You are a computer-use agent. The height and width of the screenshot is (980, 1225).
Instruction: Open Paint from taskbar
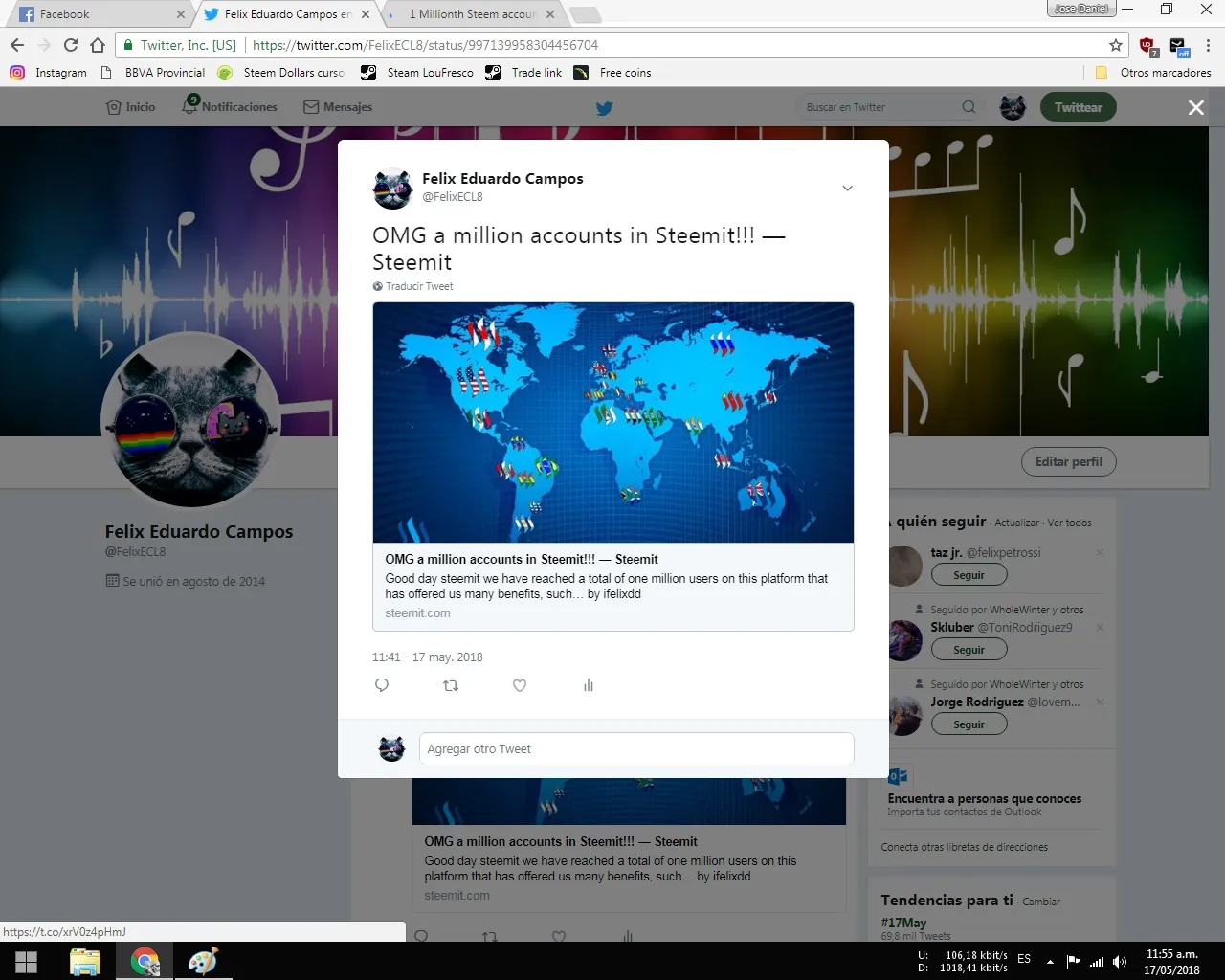[203, 962]
